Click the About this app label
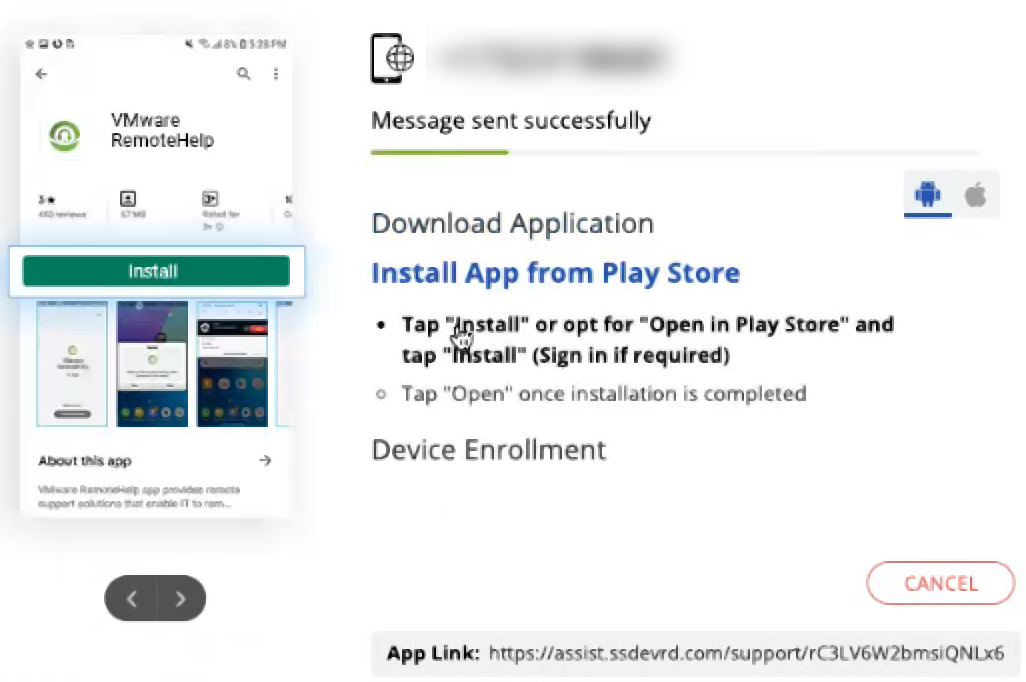 pos(85,461)
